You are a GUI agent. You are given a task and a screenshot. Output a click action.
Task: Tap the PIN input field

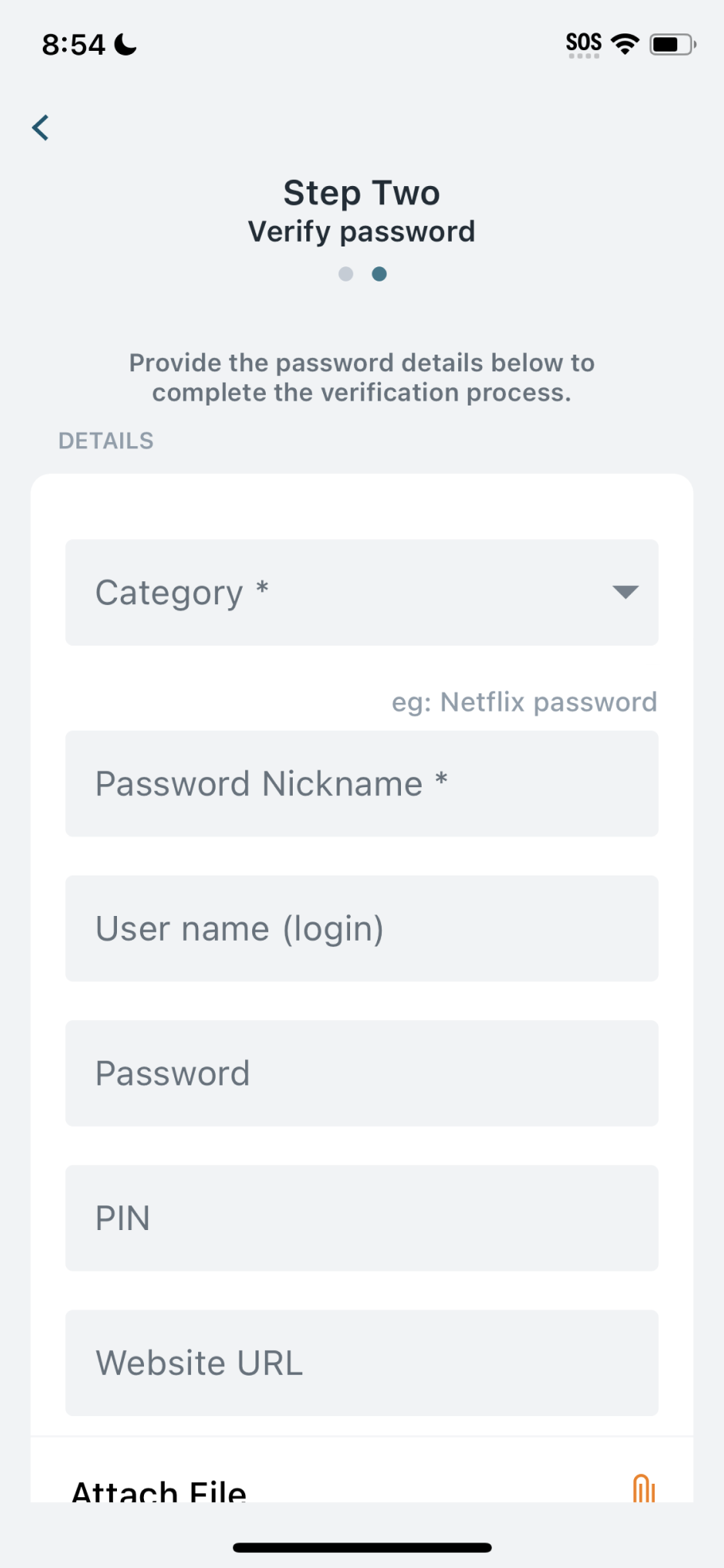click(361, 1217)
